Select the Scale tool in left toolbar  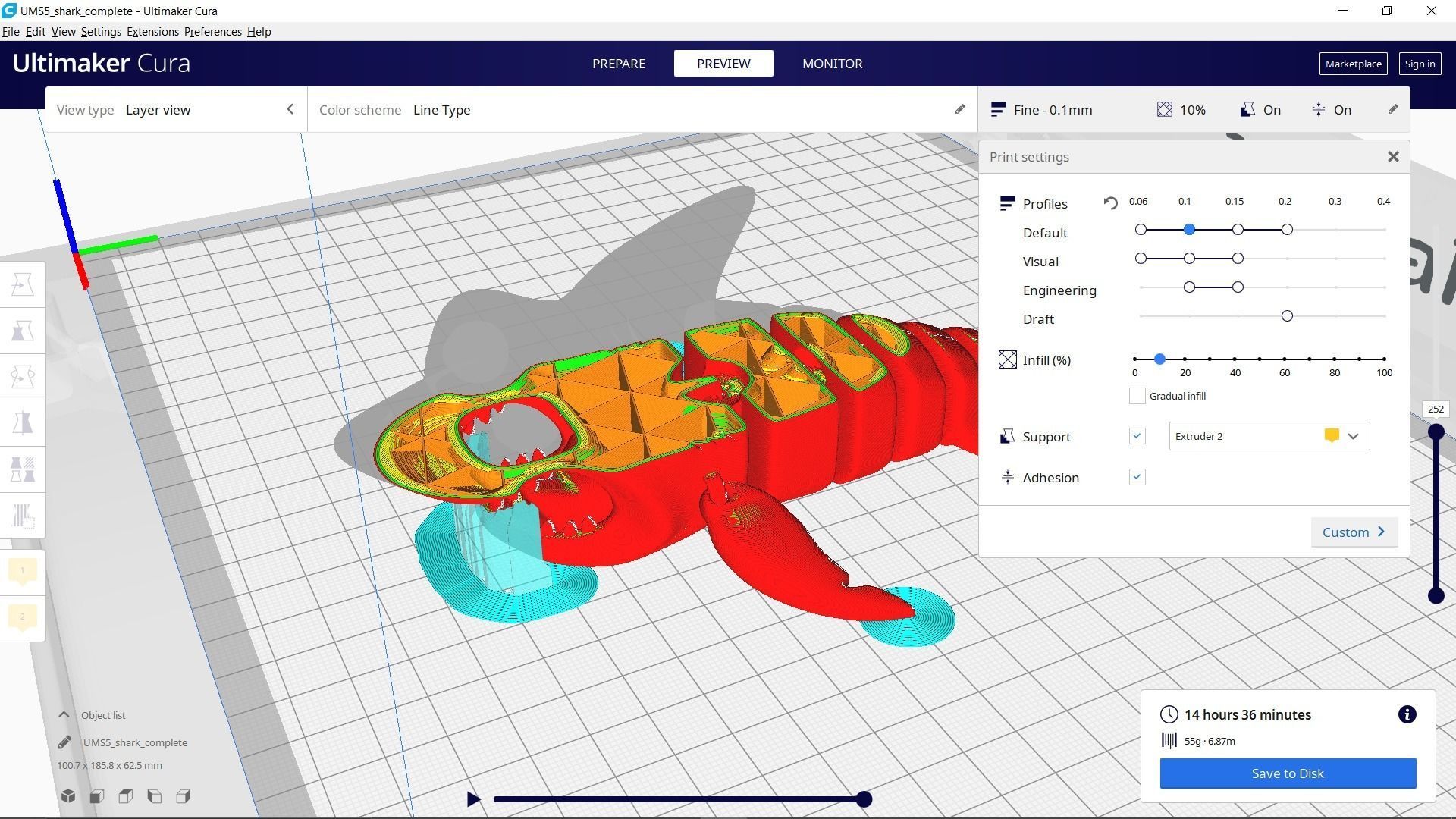click(23, 331)
